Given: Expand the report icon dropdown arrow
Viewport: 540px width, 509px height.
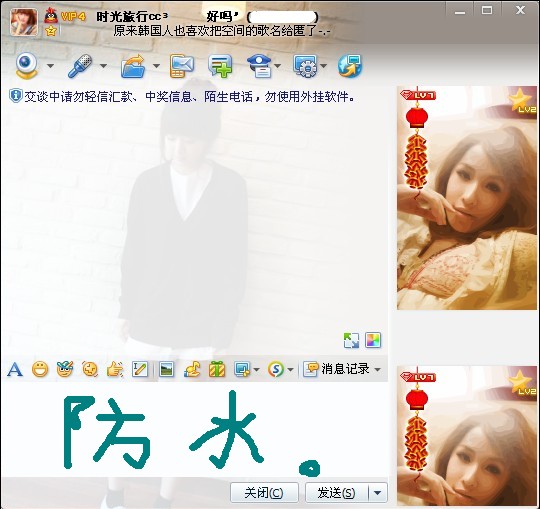Looking at the screenshot, I should click(278, 65).
